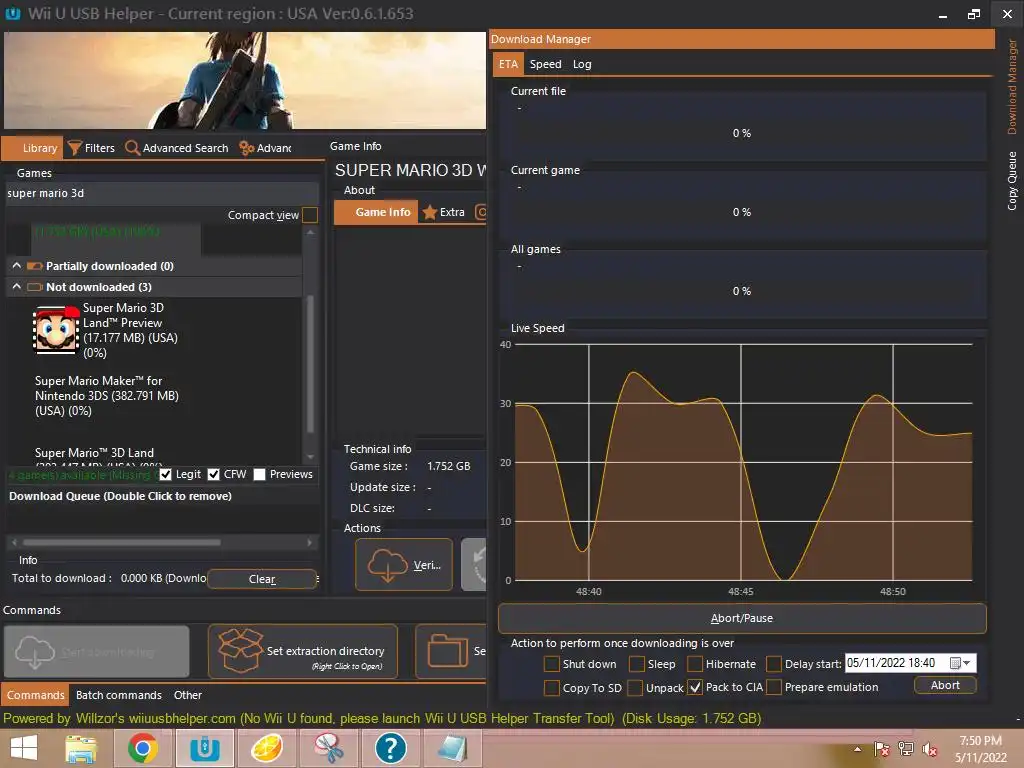Click the download queue horizontal scrollbar

click(x=121, y=542)
